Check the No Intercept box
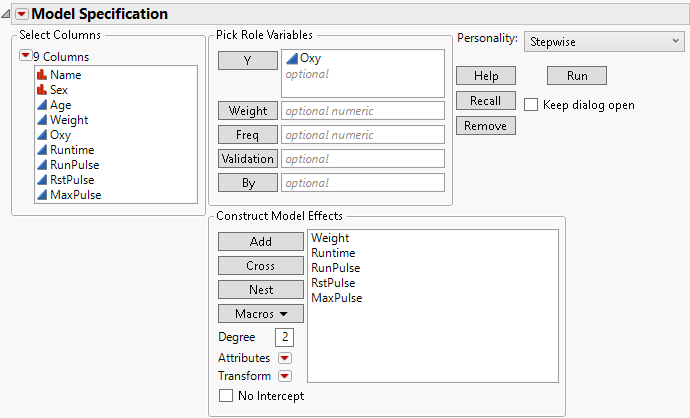Screen dimensions: 690x418 [x=226, y=396]
